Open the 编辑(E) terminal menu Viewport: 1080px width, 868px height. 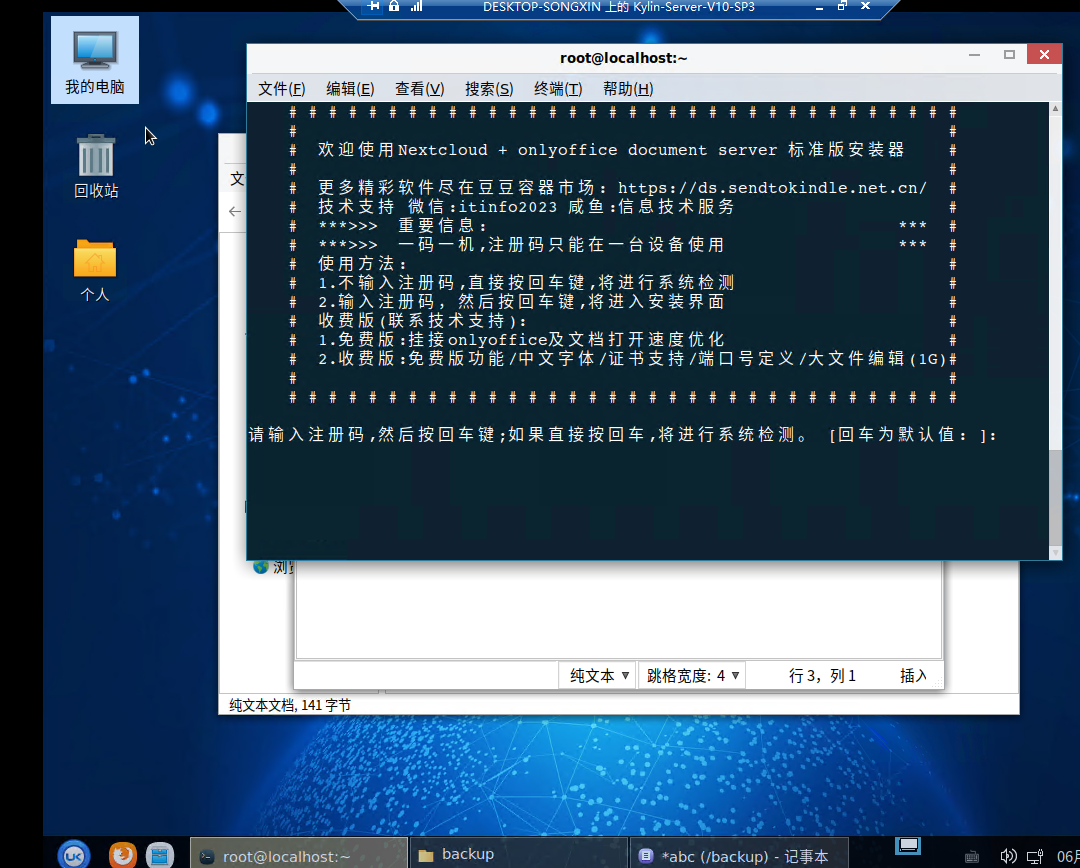click(350, 89)
